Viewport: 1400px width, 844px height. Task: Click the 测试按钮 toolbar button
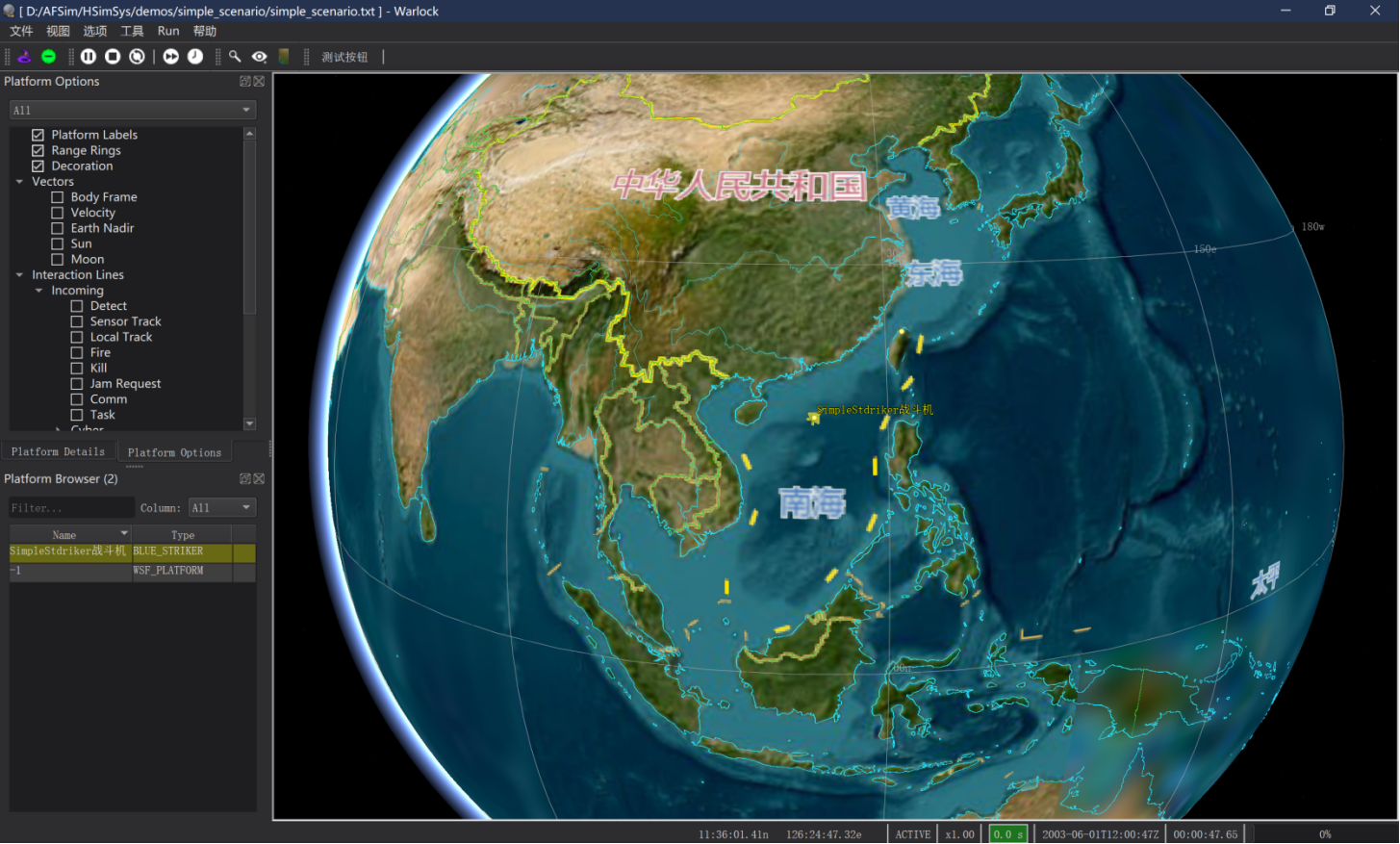344,57
